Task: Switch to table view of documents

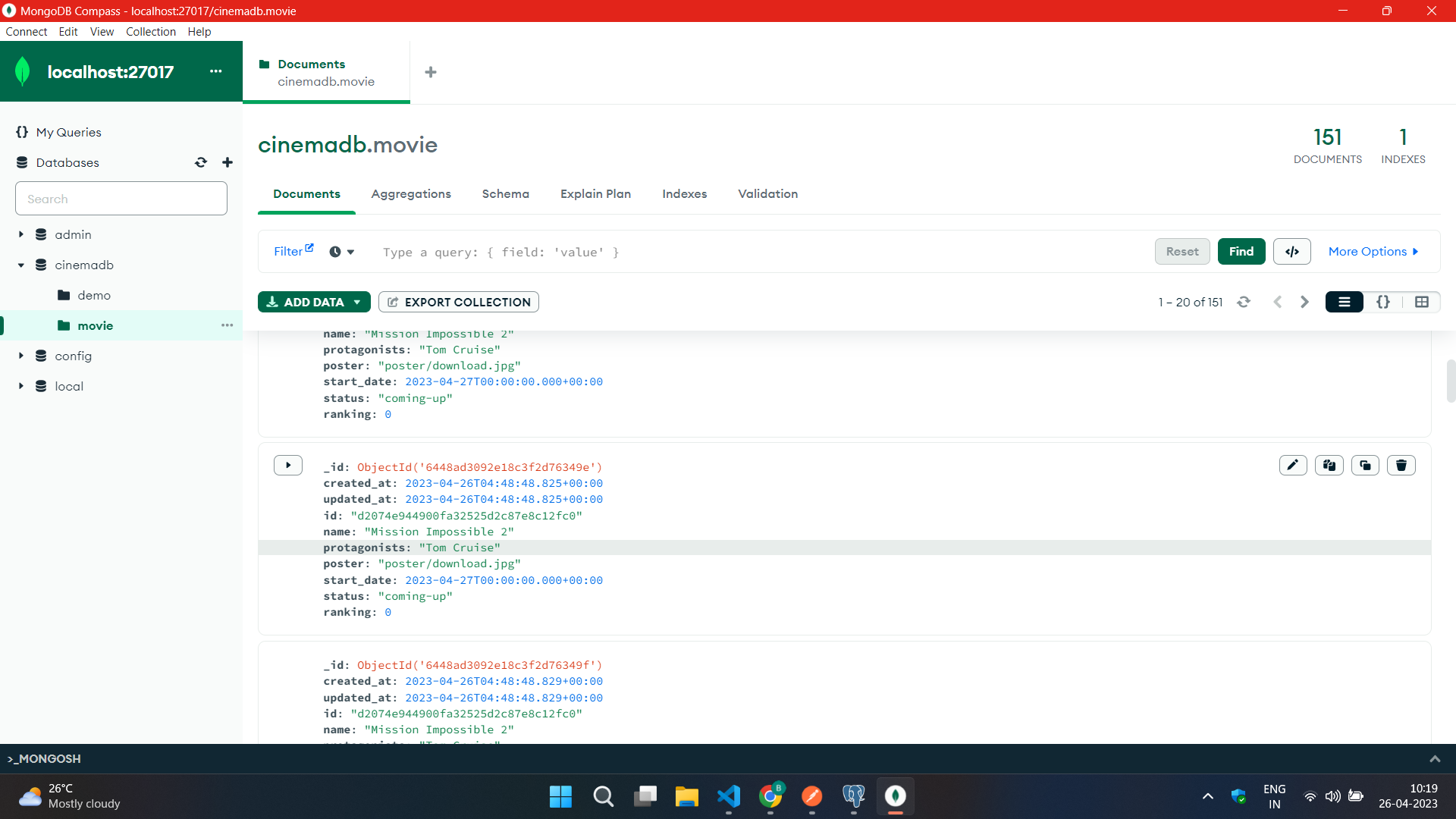Action: pos(1422,302)
